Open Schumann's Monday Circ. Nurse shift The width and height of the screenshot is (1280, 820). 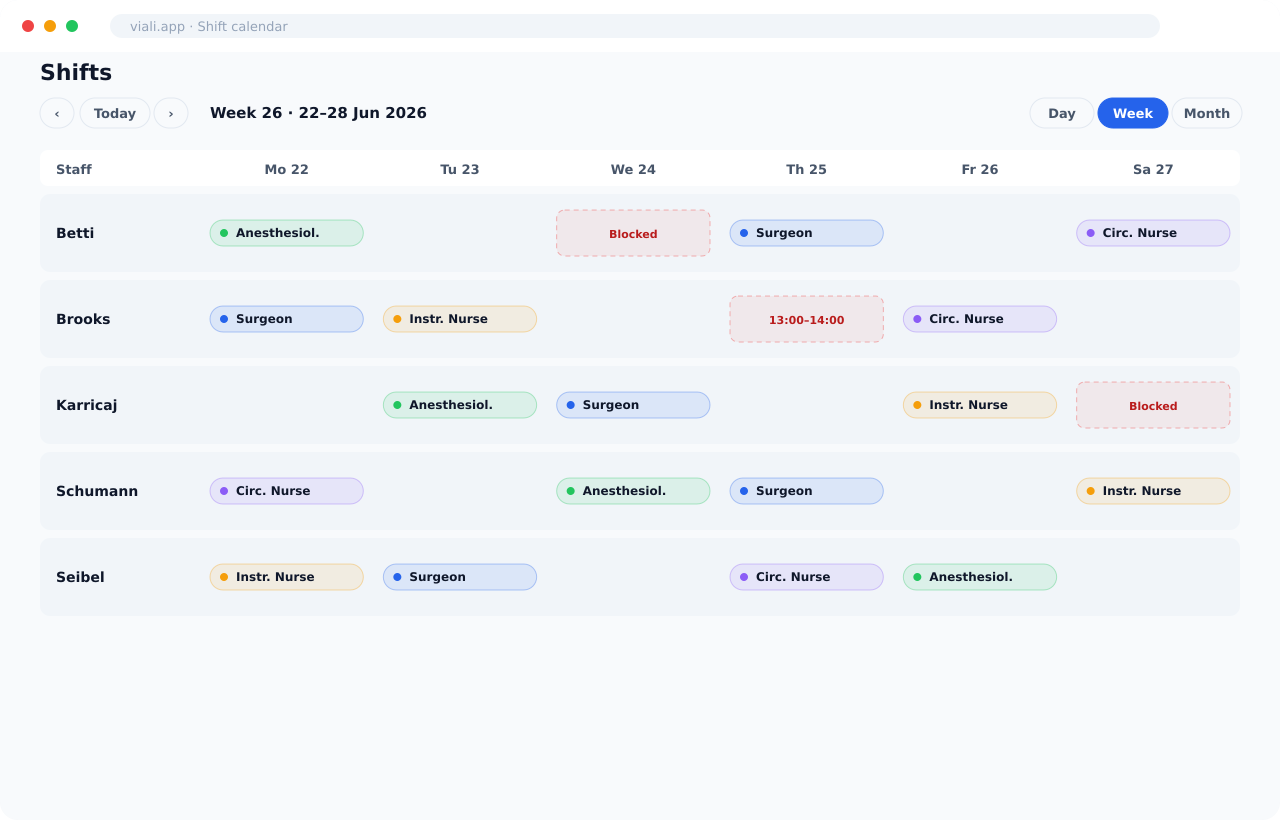point(287,491)
